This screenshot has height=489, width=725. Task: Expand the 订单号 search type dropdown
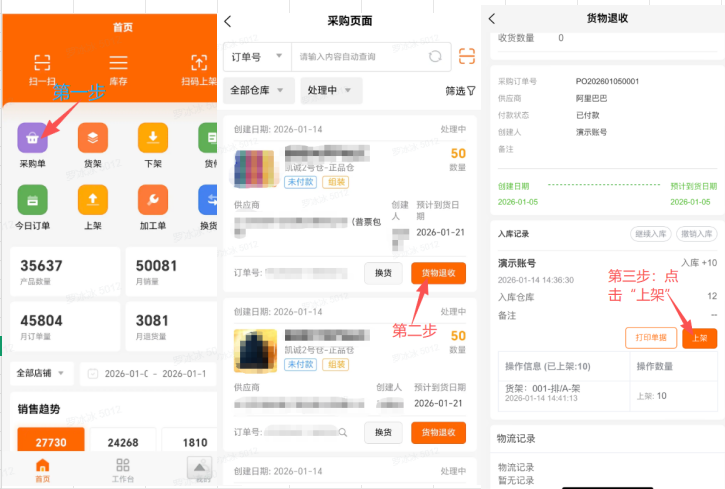click(256, 57)
